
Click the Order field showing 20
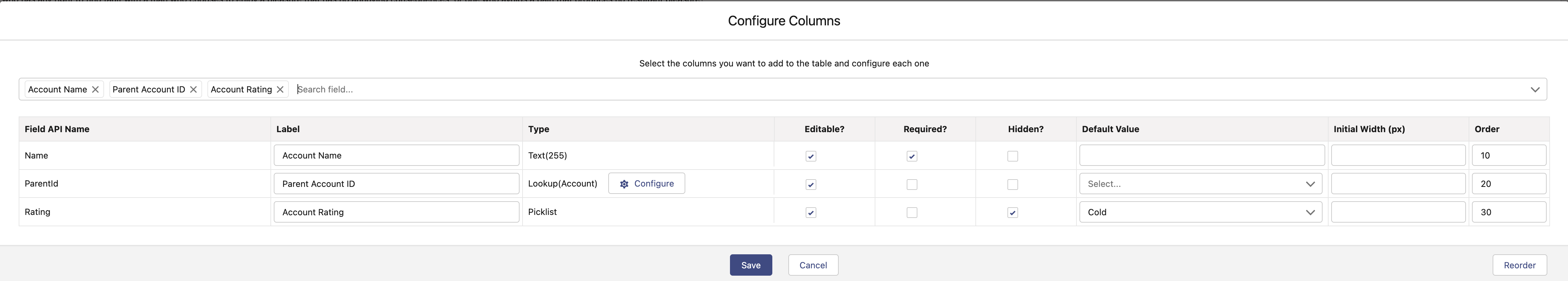[1508, 184]
